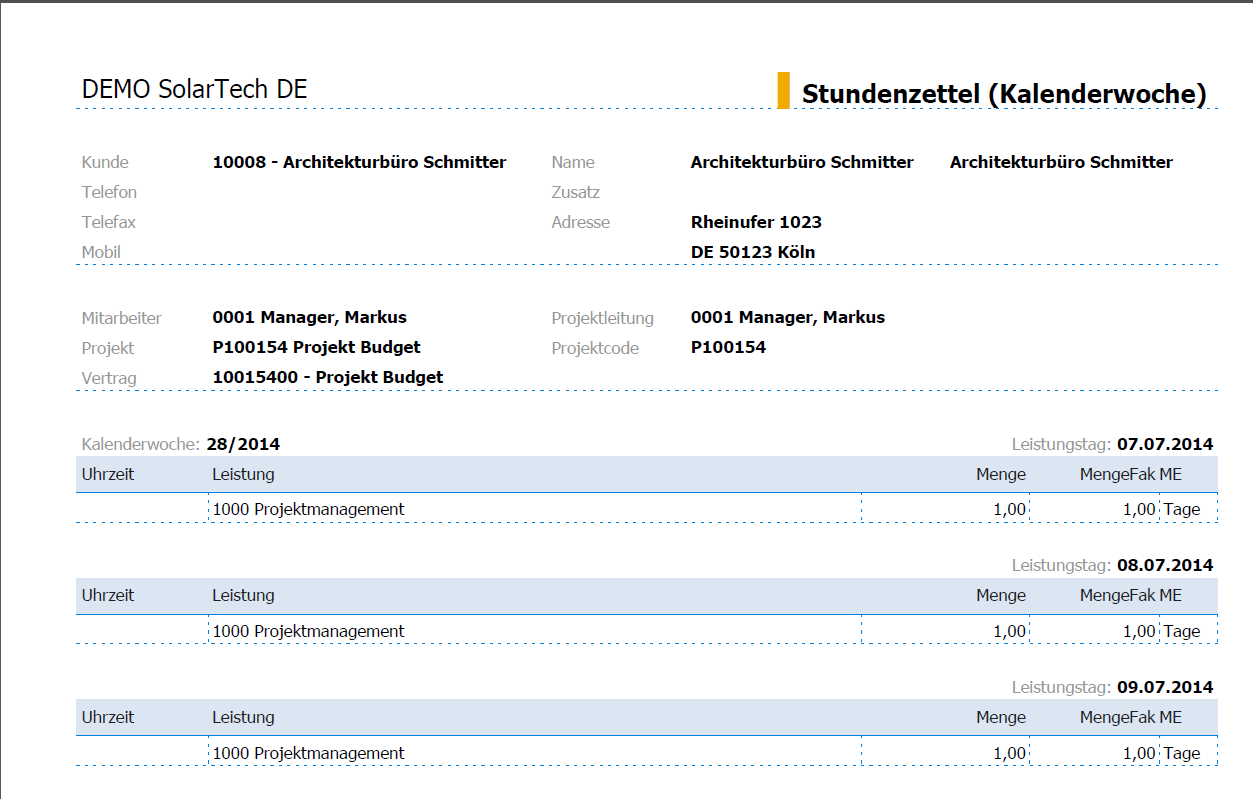Click the Adresse label
Image resolution: width=1253 pixels, height=799 pixels.
click(x=580, y=222)
